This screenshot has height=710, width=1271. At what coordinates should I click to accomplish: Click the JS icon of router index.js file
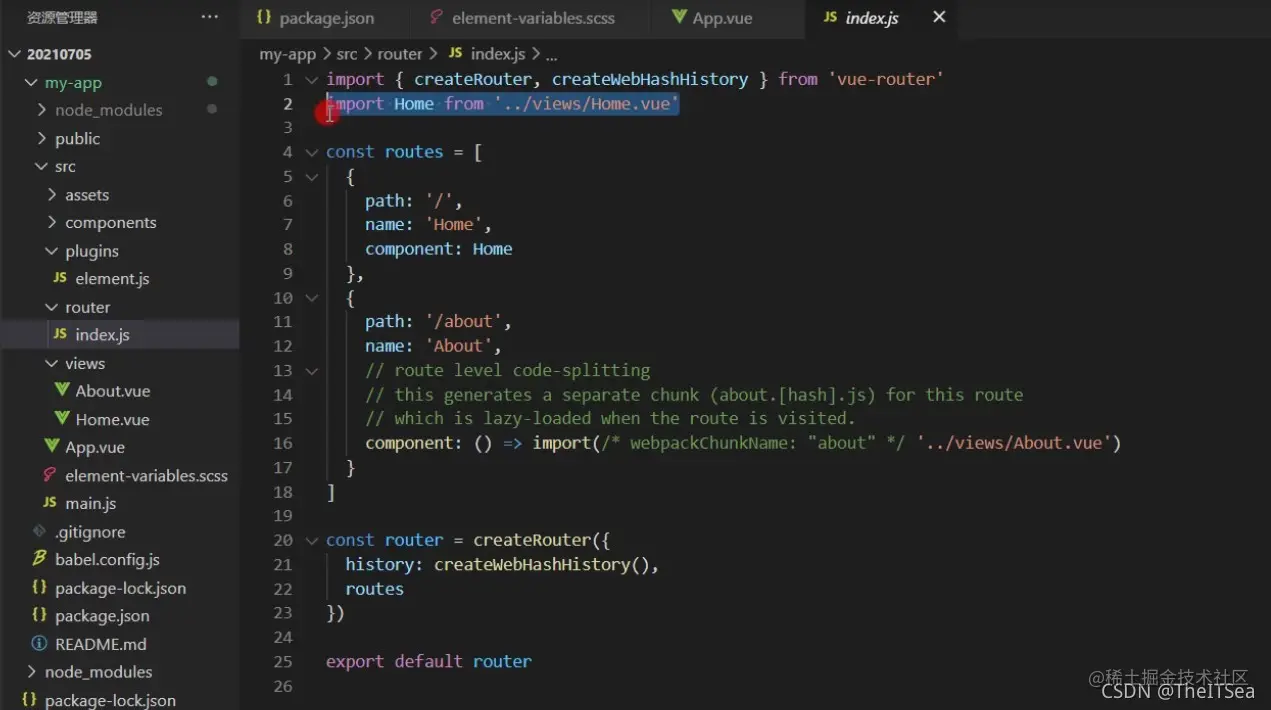tap(60, 334)
